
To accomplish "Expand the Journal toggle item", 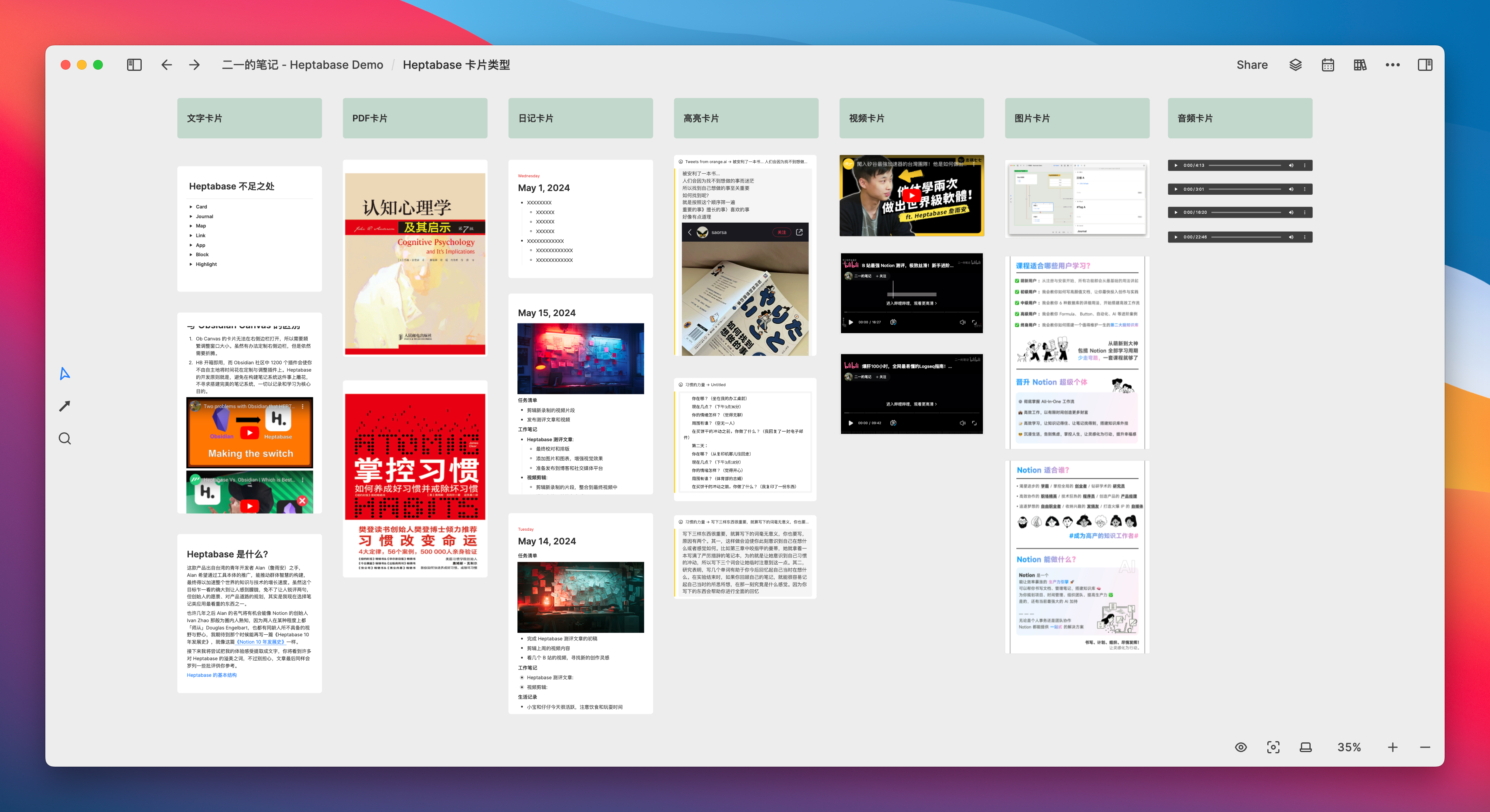I will (x=191, y=216).
